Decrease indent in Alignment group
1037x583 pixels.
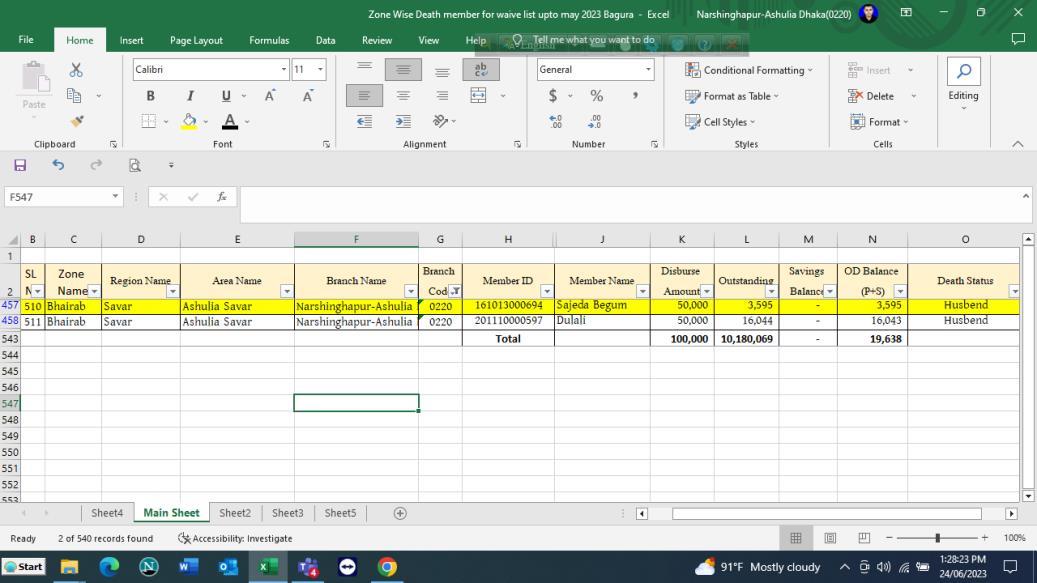click(364, 122)
